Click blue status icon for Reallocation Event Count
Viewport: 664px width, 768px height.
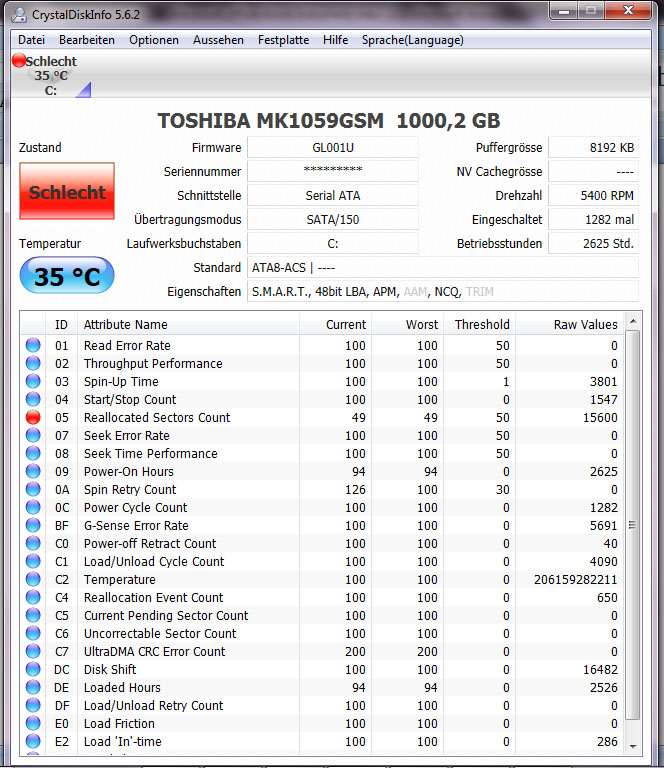click(x=33, y=598)
